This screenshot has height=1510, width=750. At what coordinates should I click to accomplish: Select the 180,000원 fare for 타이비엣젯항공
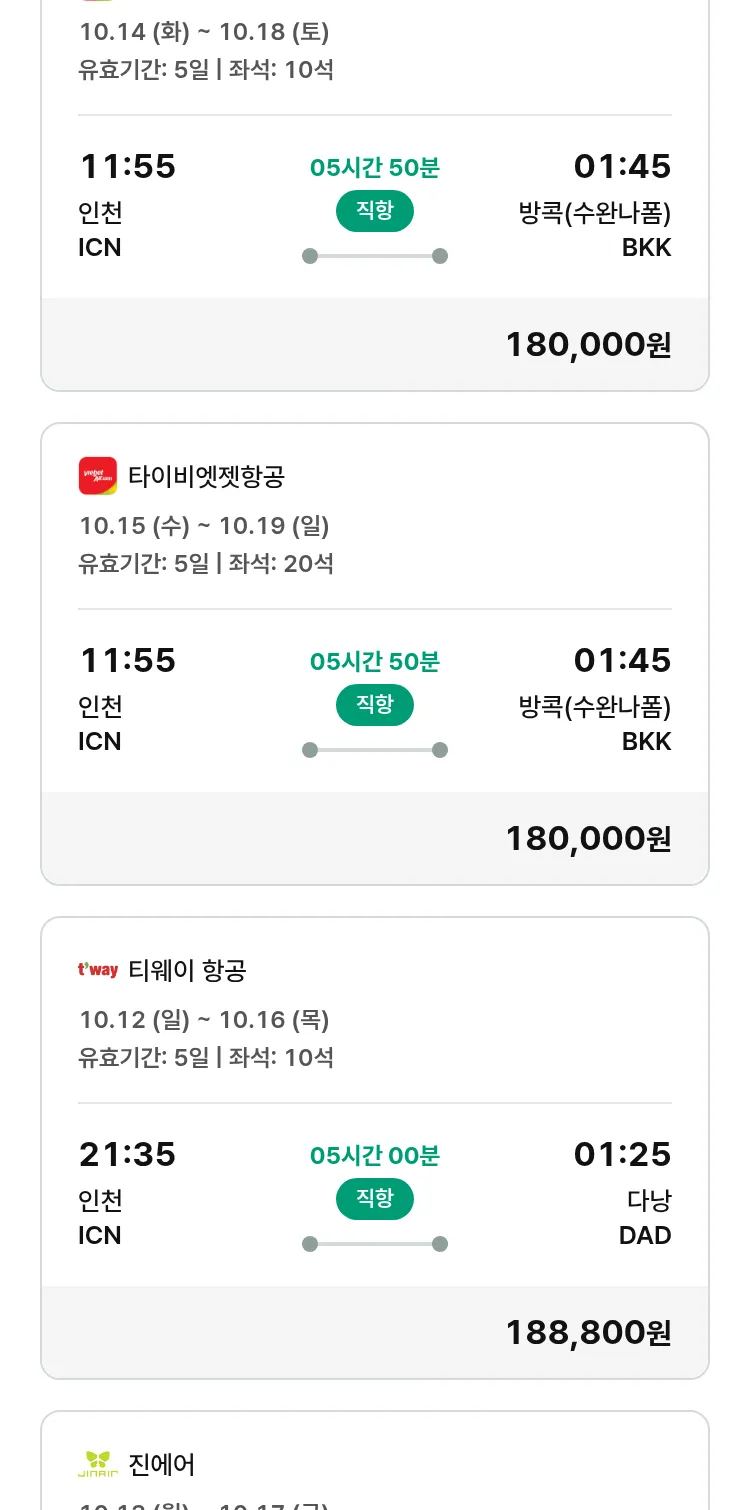click(x=588, y=838)
